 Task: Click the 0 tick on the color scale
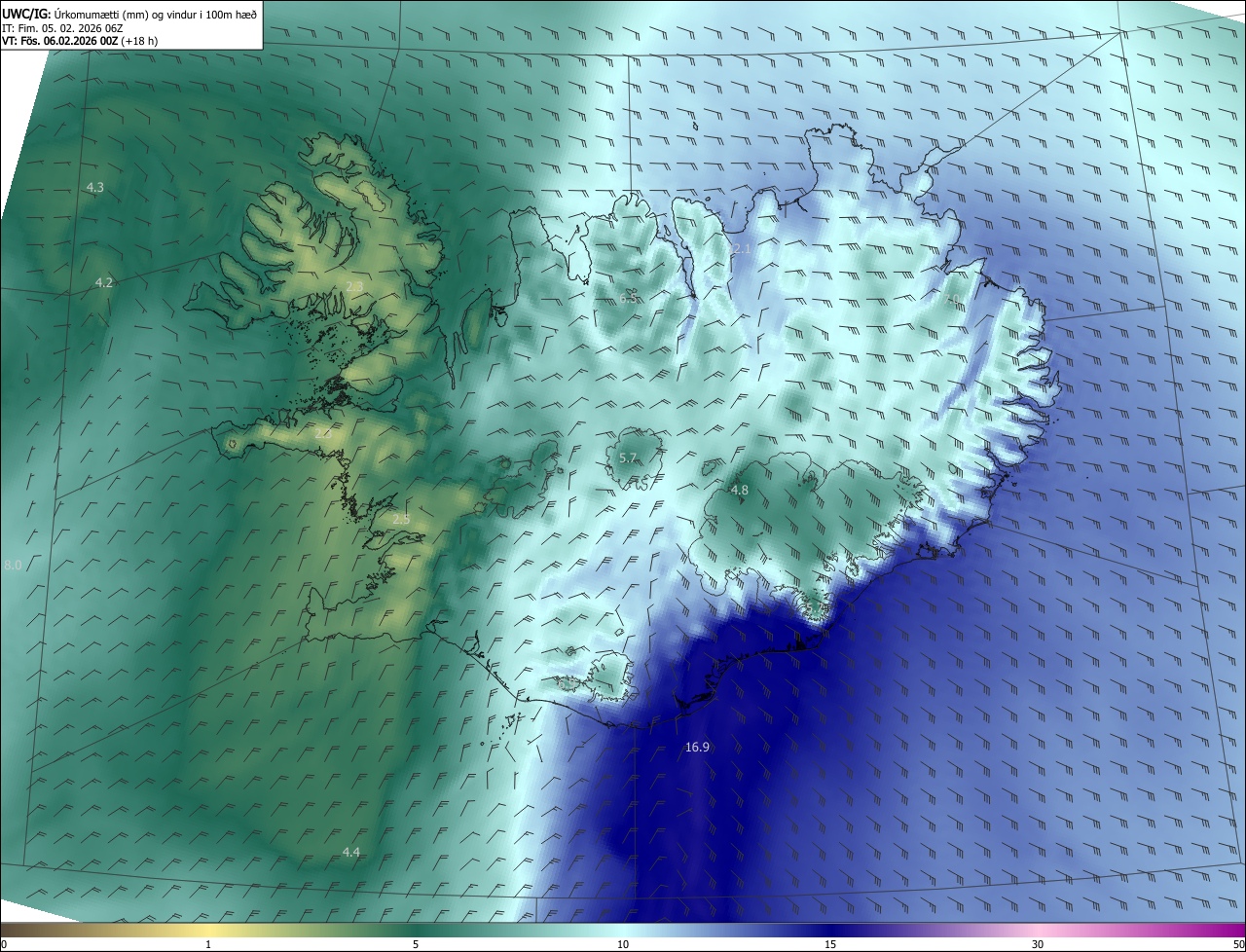click(x=4, y=944)
